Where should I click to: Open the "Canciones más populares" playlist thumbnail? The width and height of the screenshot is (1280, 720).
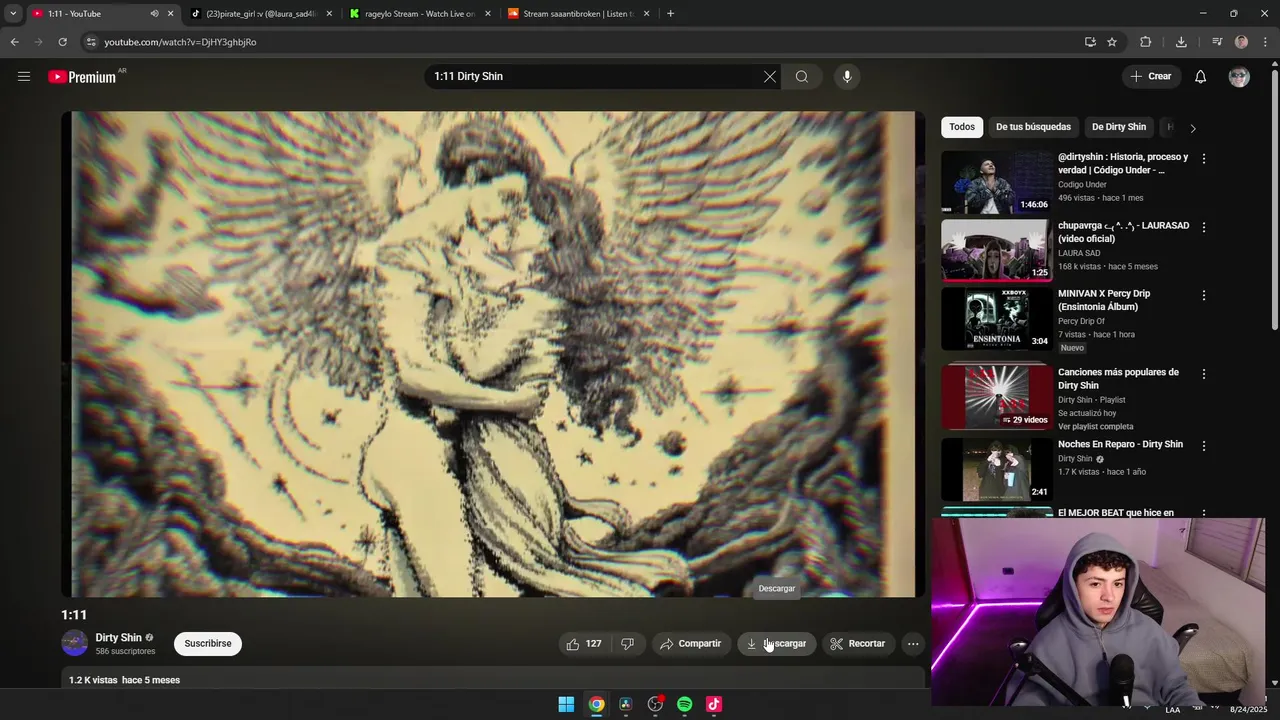[x=997, y=396]
